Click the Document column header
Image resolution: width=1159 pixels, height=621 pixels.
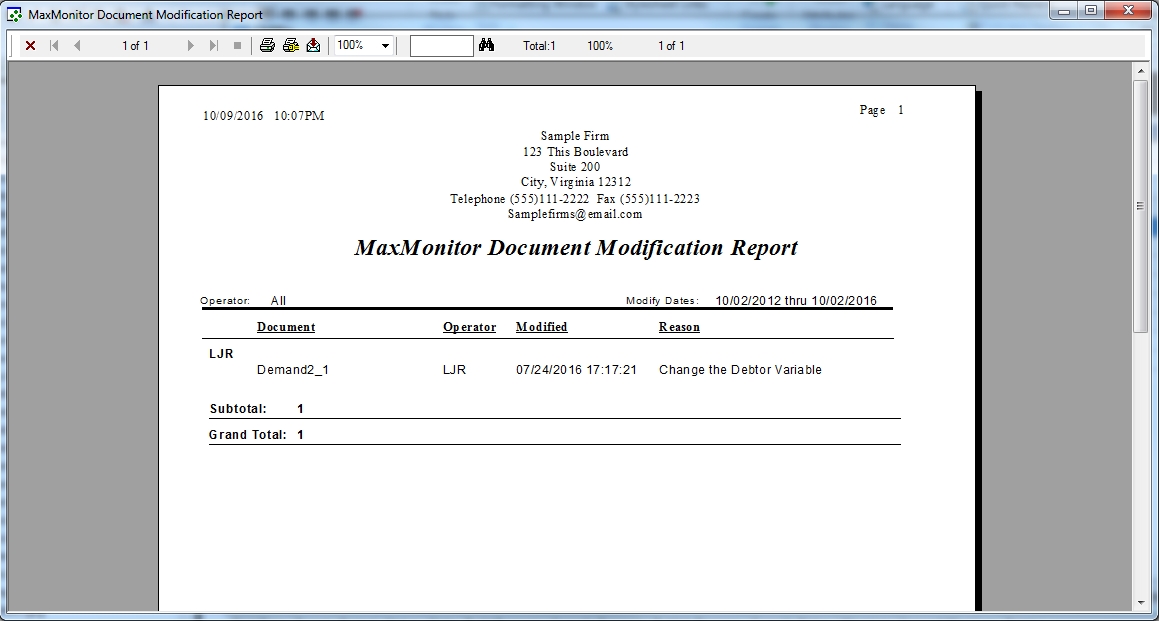pos(286,327)
